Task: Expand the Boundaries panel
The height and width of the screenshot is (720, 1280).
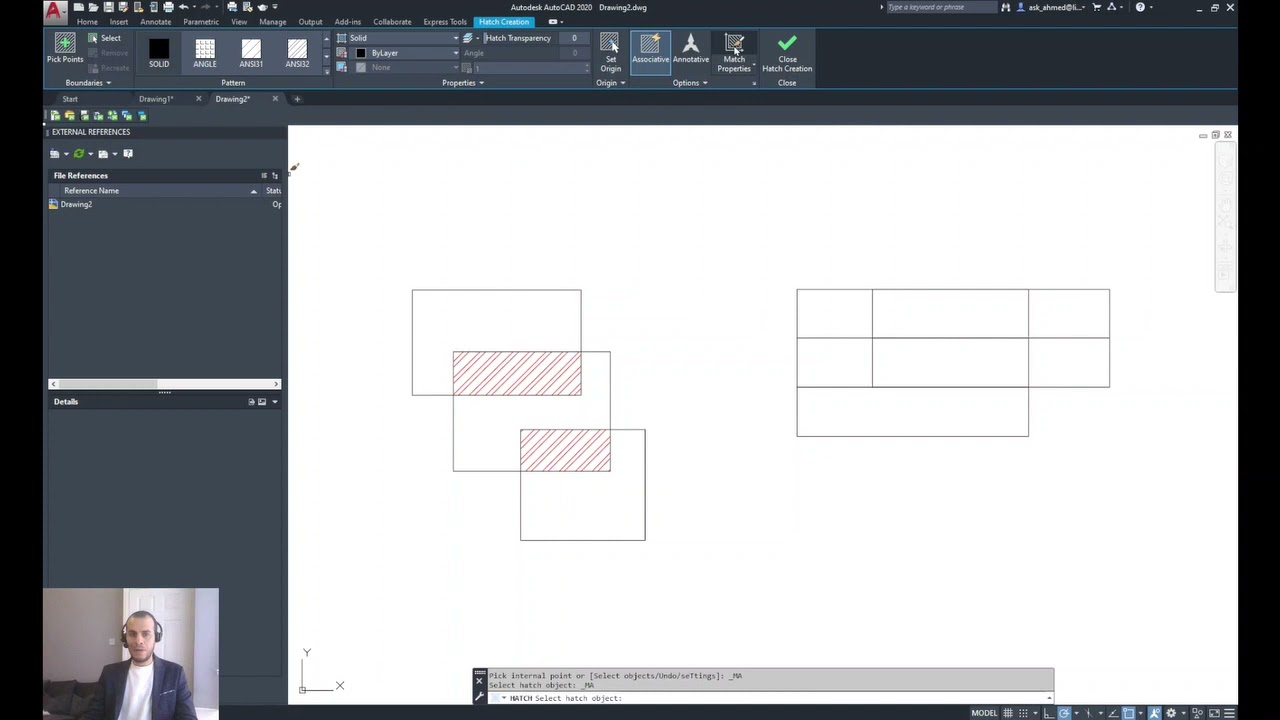Action: pos(88,83)
